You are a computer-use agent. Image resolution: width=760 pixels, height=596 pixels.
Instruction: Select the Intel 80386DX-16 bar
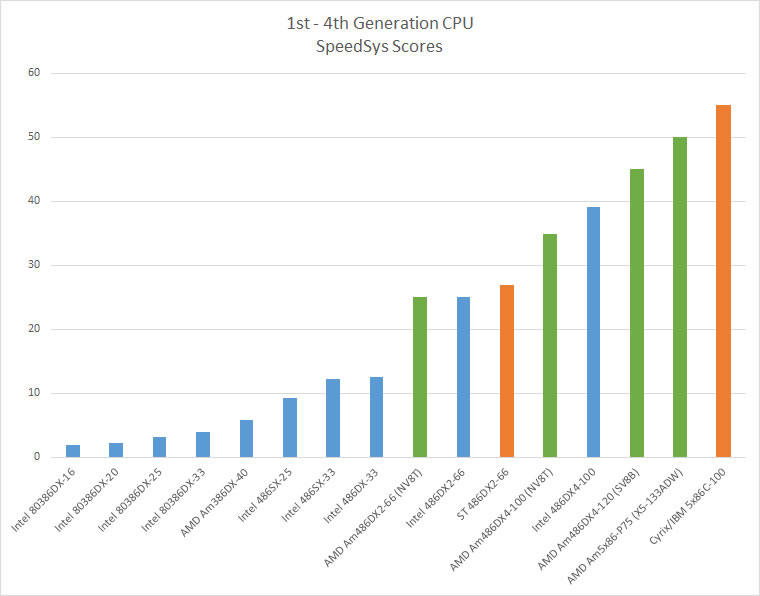[73, 451]
